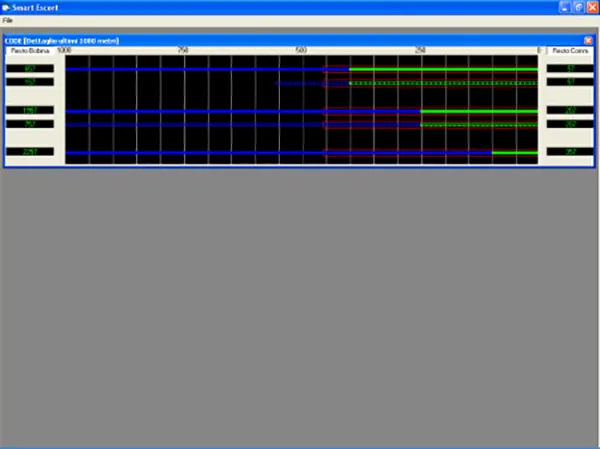Select the fourth Resto Comm value box
Image resolution: width=600 pixels, height=449 pixels.
click(x=570, y=124)
